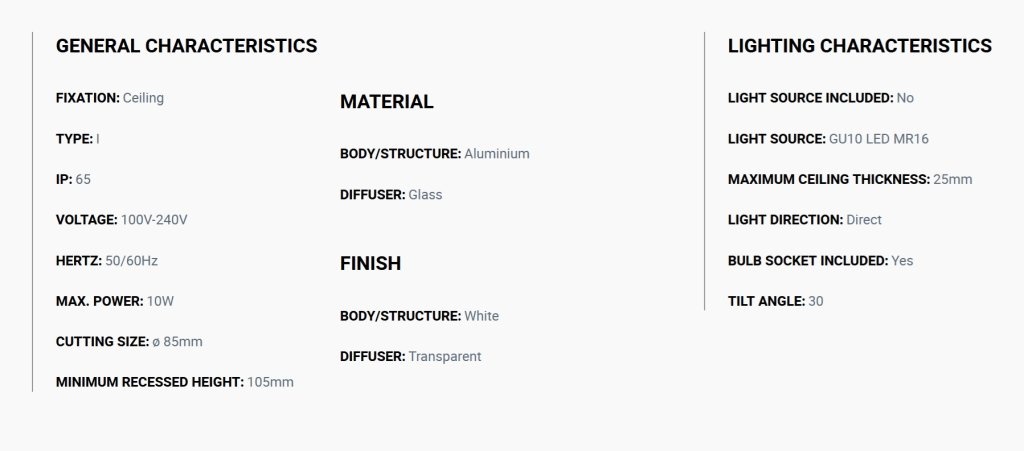Click the Diffuser Transparent entry

pos(411,356)
